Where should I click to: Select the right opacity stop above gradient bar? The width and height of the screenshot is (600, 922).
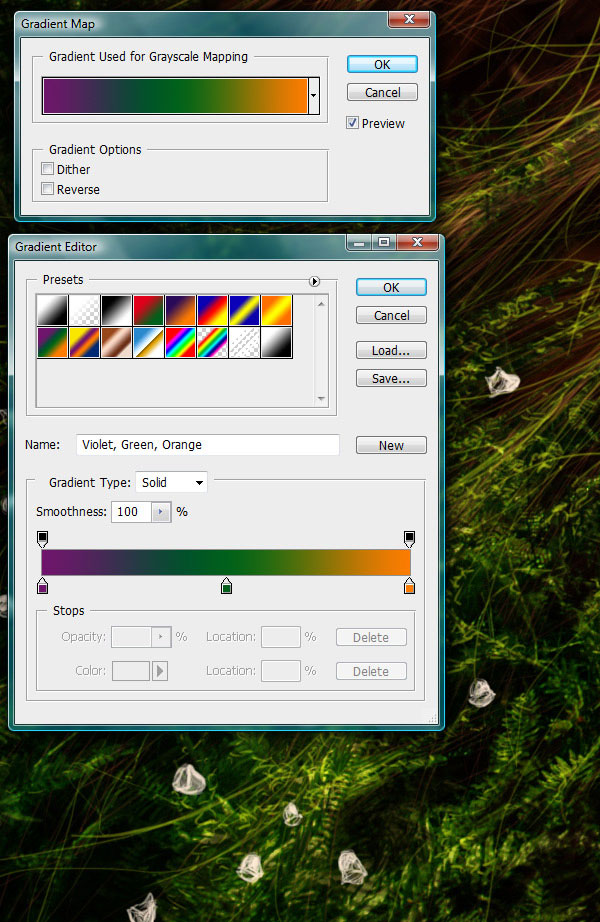click(x=409, y=539)
